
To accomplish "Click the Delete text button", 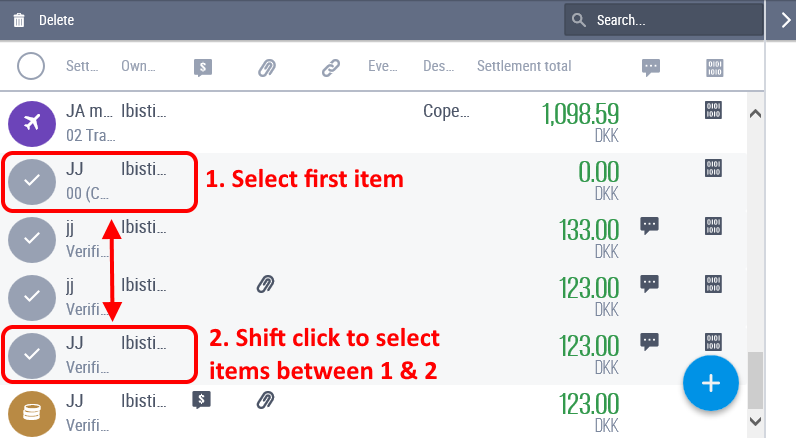I will (x=56, y=20).
